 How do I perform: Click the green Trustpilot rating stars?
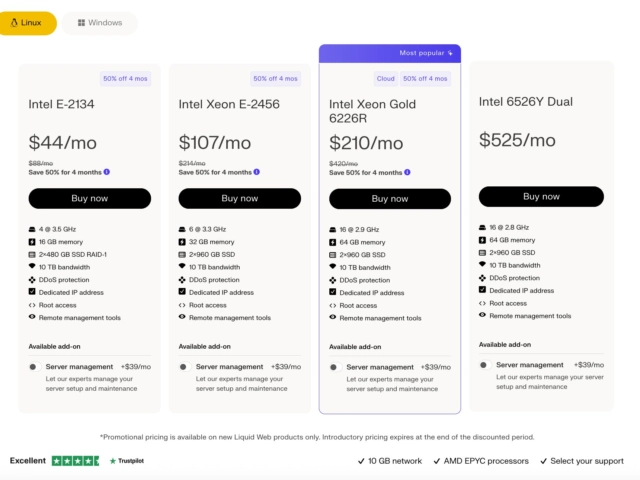(76, 461)
